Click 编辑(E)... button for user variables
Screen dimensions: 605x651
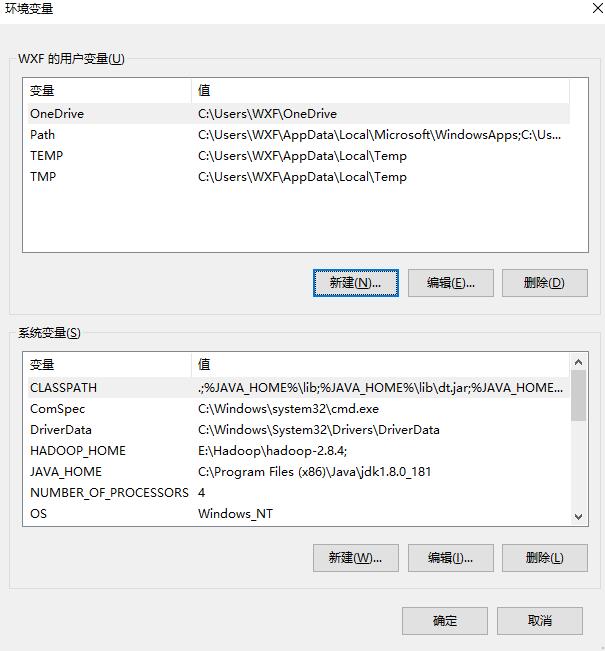451,283
